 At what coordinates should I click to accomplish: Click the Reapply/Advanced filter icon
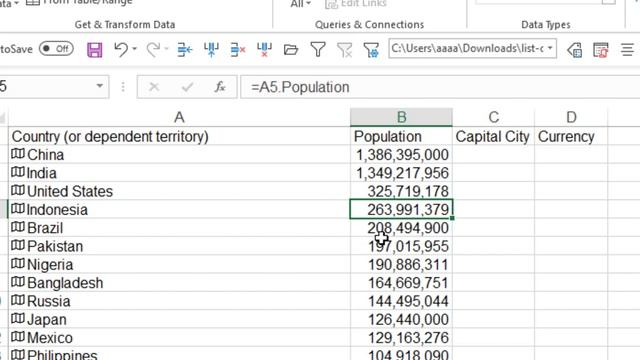[371, 50]
